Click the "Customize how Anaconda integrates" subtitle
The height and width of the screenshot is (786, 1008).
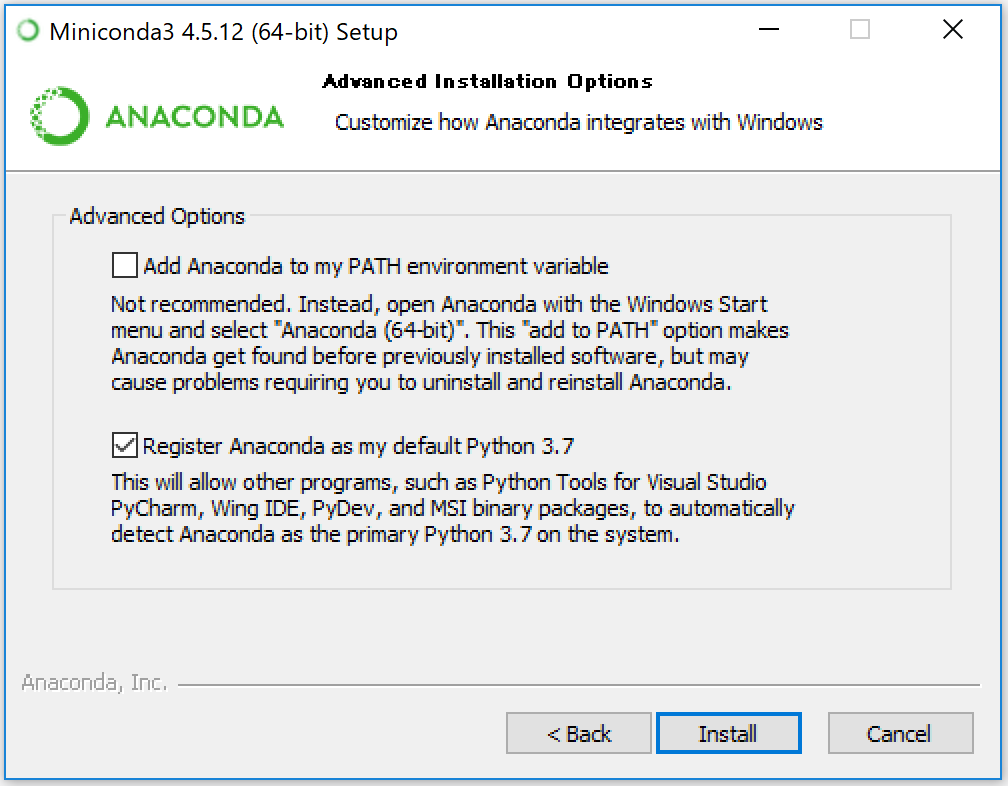(x=579, y=122)
